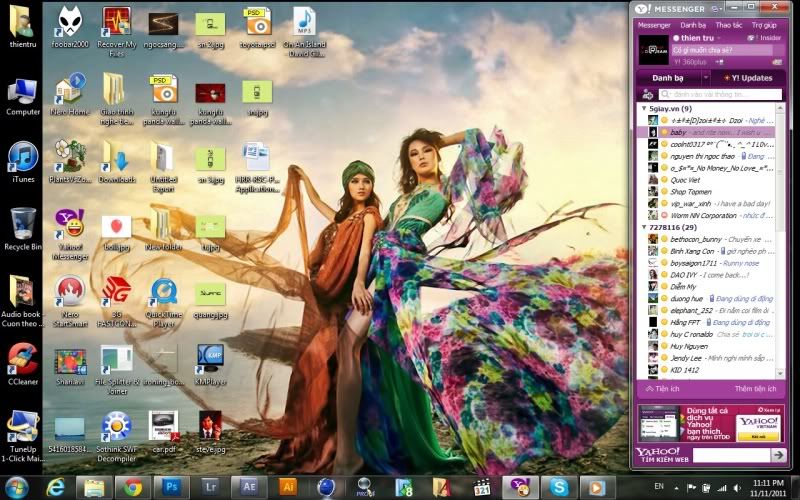Open After Effects from the taskbar

click(248, 487)
